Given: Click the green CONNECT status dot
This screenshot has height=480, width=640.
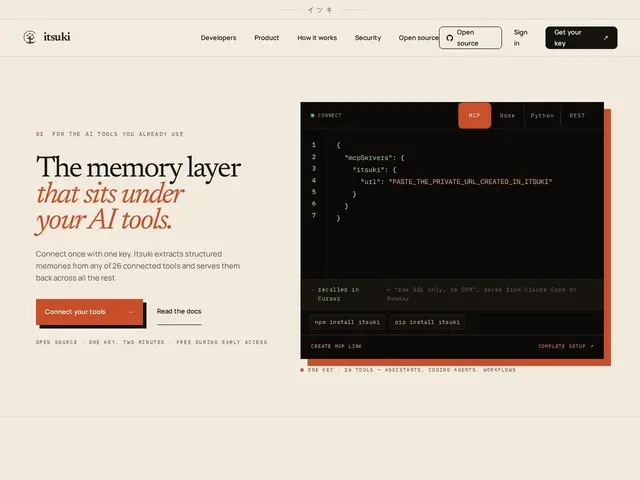Looking at the screenshot, I should (x=312, y=116).
